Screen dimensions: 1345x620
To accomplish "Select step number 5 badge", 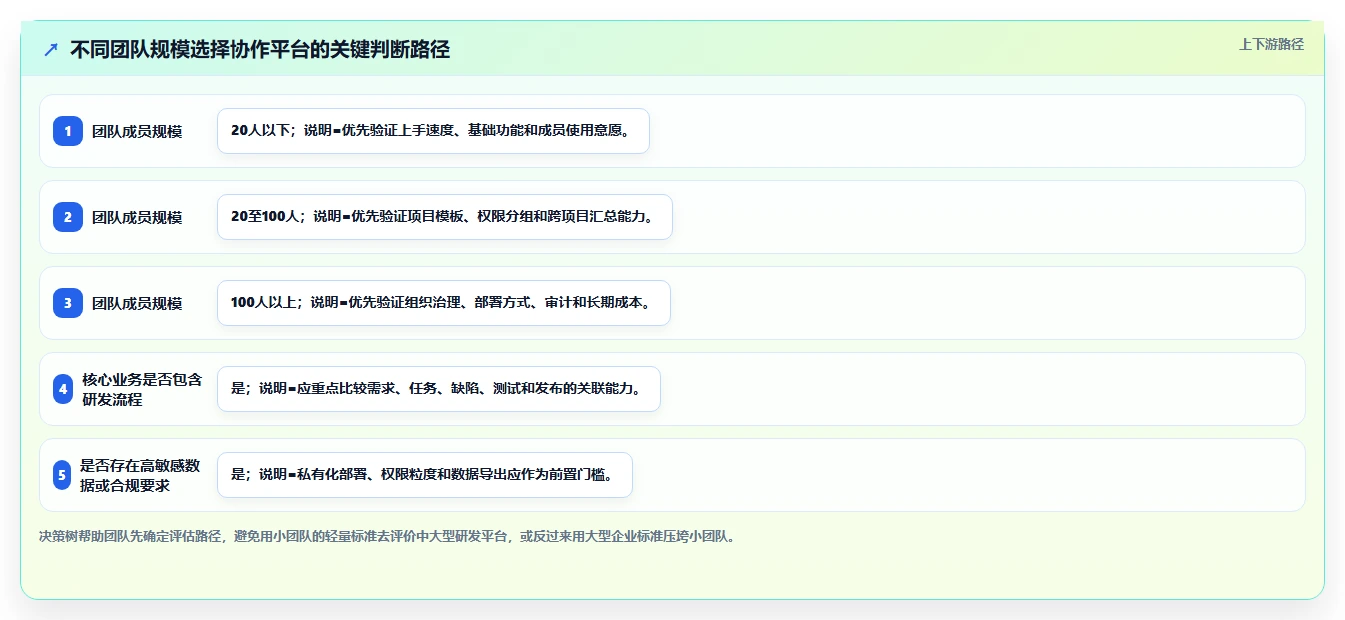I will (x=62, y=475).
